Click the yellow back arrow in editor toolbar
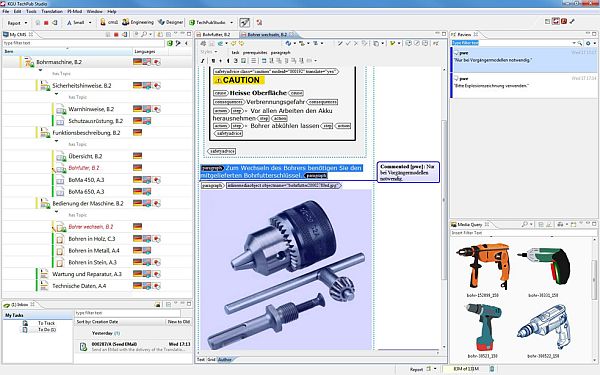 233,43
